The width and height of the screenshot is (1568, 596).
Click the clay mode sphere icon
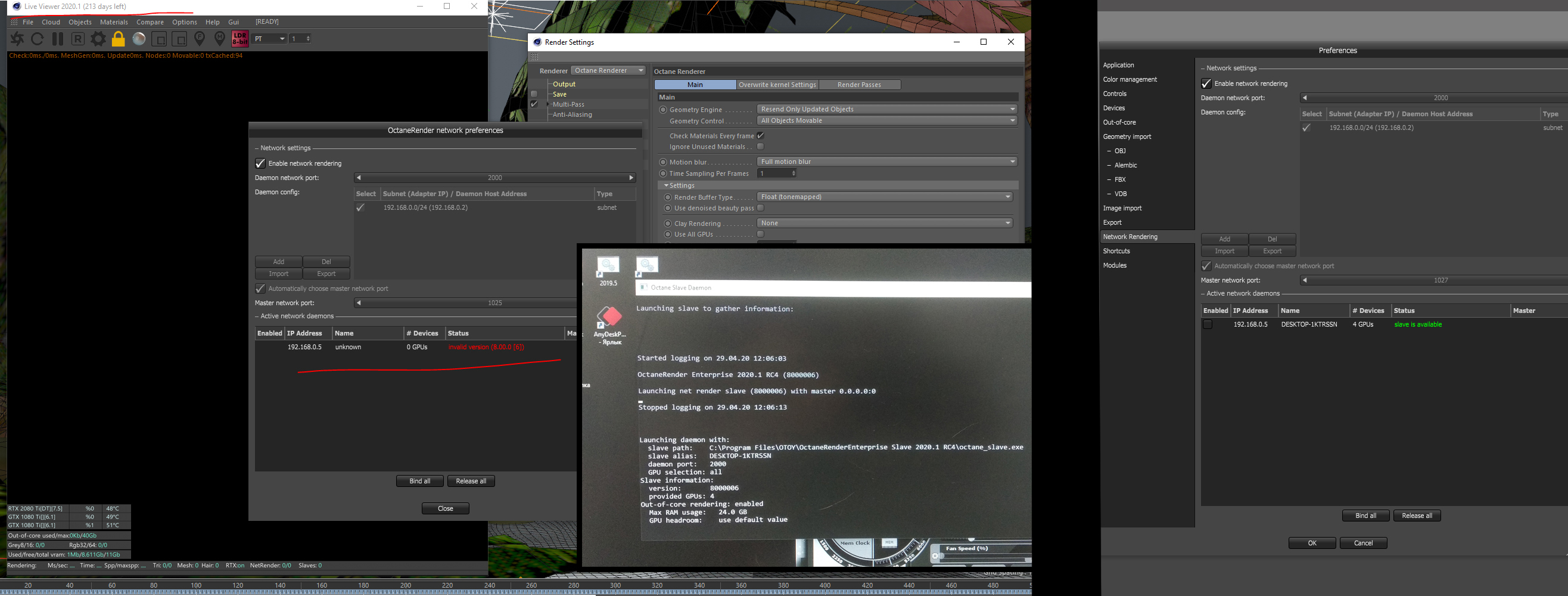click(139, 39)
